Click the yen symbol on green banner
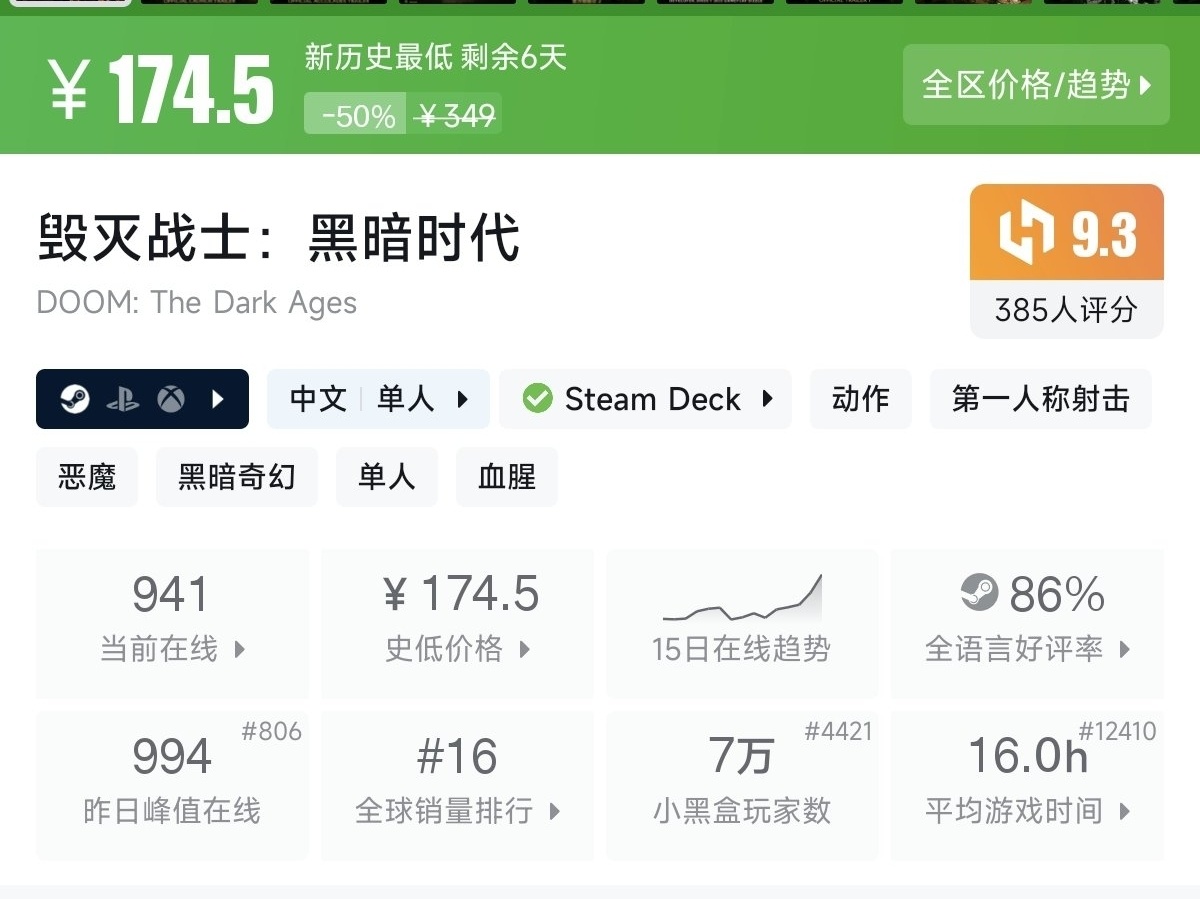The height and width of the screenshot is (899, 1200). tap(68, 88)
